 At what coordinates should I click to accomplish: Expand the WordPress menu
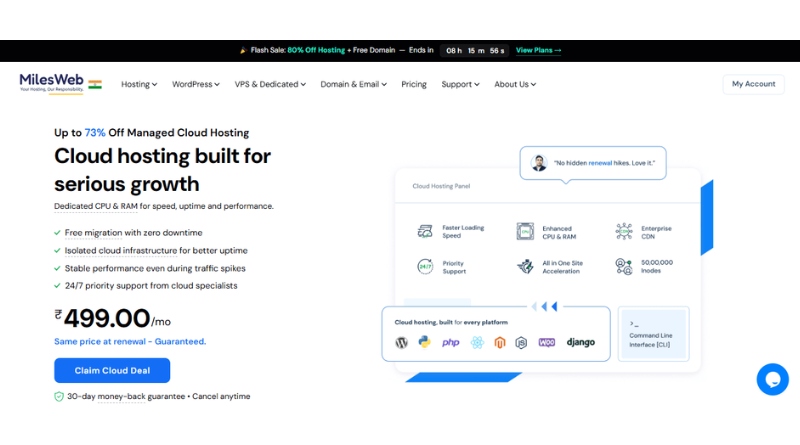195,84
